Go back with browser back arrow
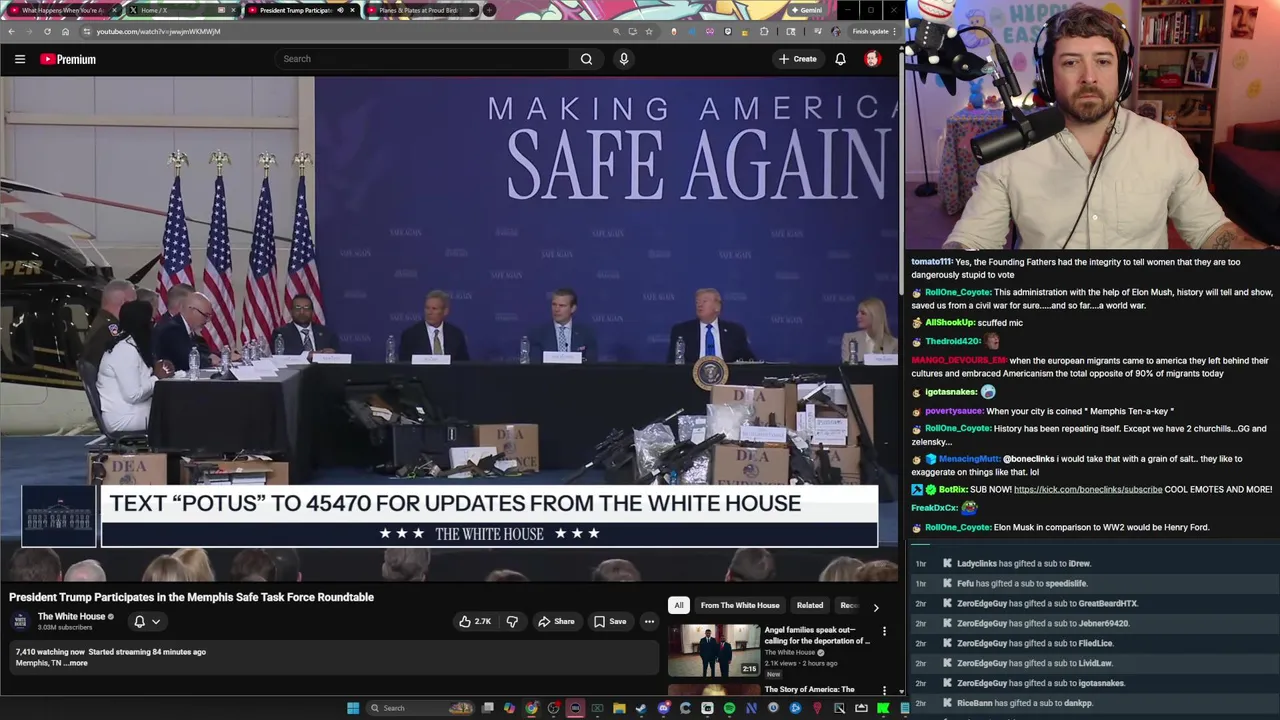Screen dimensions: 1280x720 click(11, 31)
